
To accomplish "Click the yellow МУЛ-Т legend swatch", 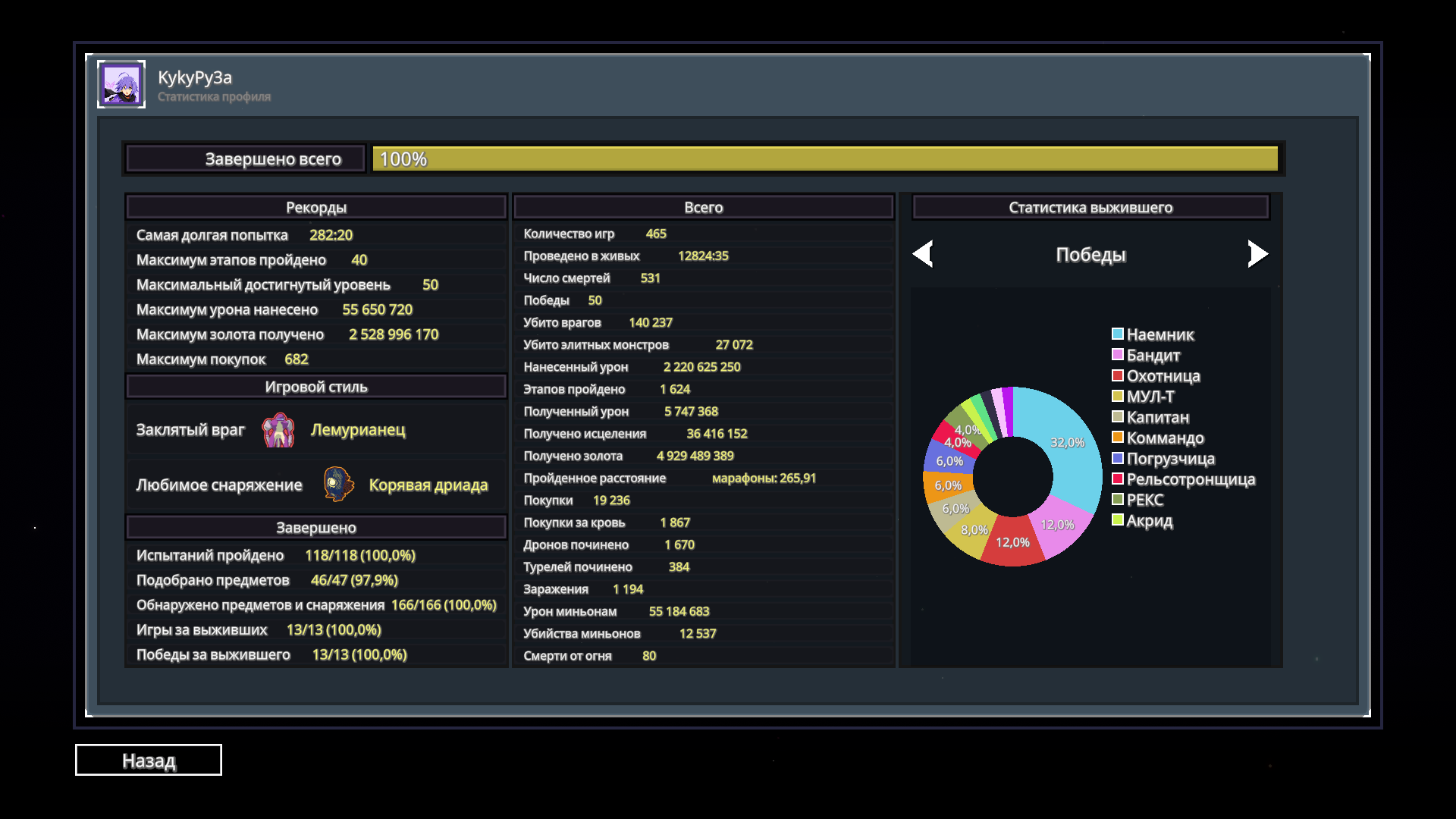I will click(1117, 397).
